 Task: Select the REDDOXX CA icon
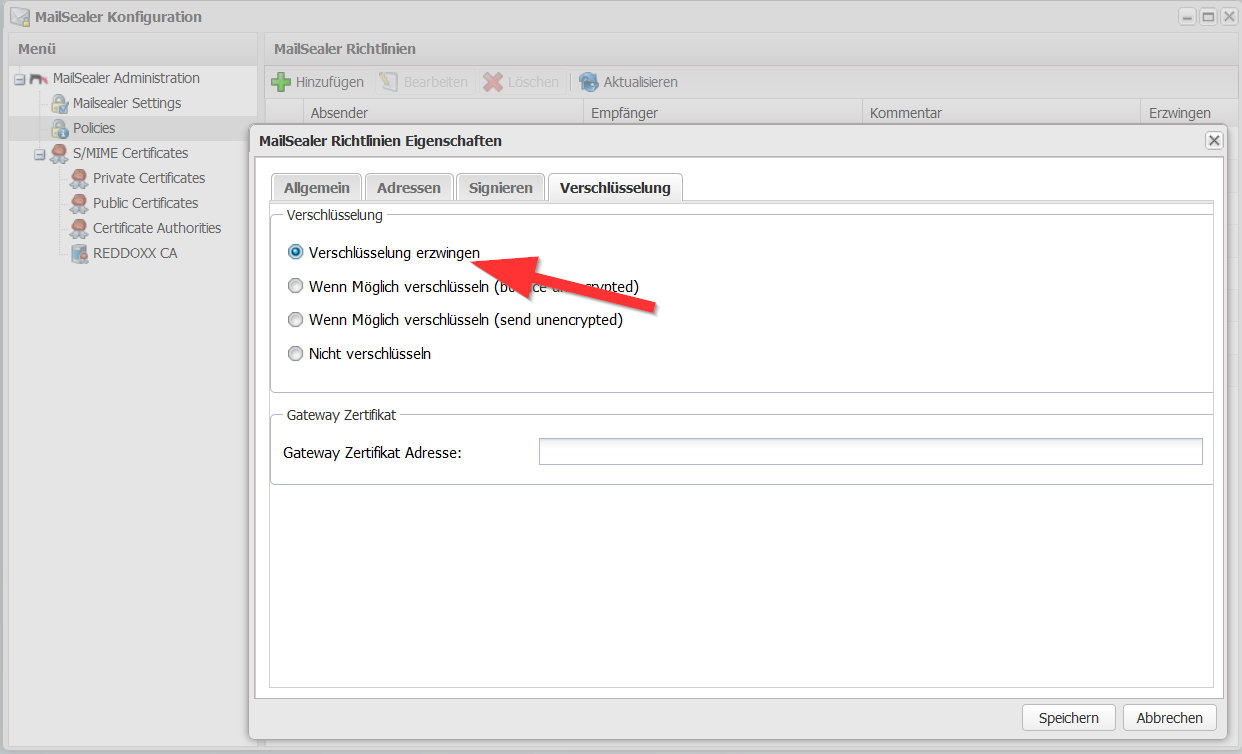tap(80, 253)
